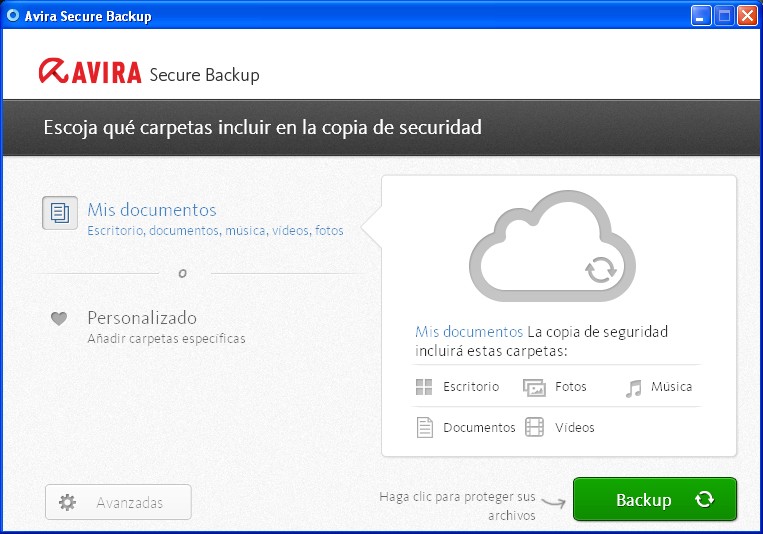Open Avanzadas advanced settings
This screenshot has height=534, width=763.
pyautogui.click(x=118, y=502)
